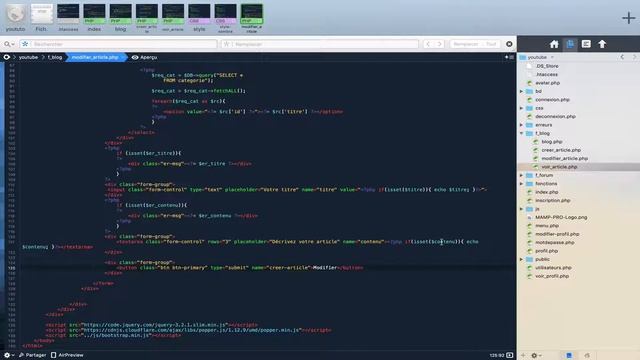
Task: Select youtube in the path bar
Action: [x=28, y=58]
